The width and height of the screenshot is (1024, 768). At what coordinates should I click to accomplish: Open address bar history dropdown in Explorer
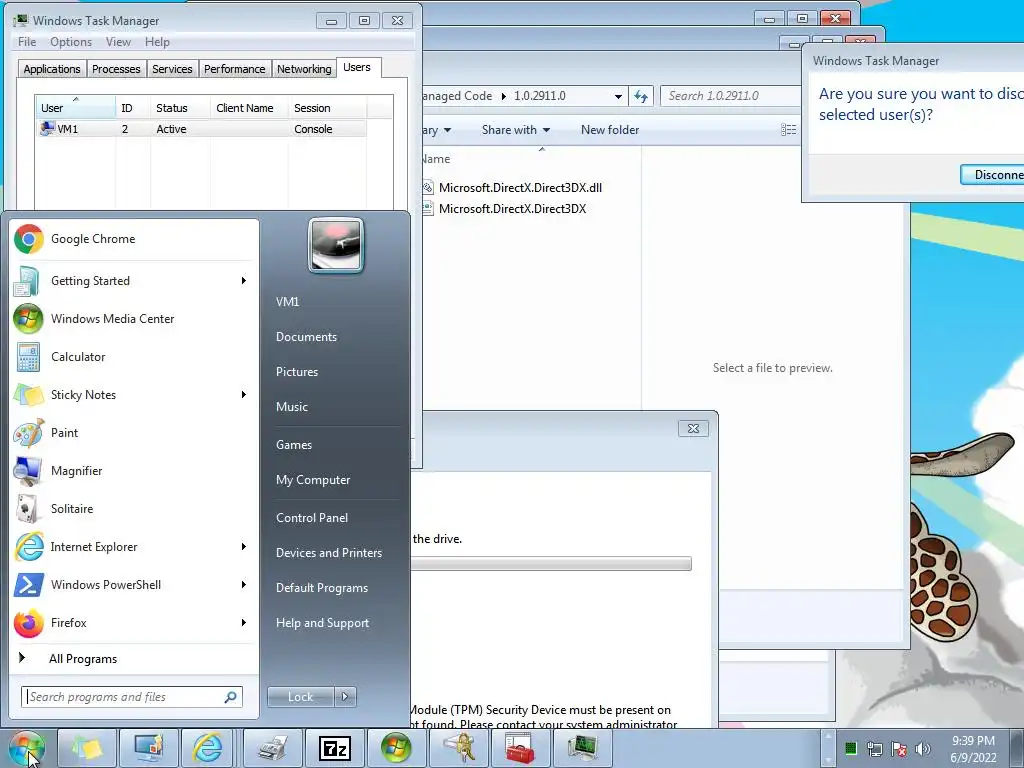(618, 97)
